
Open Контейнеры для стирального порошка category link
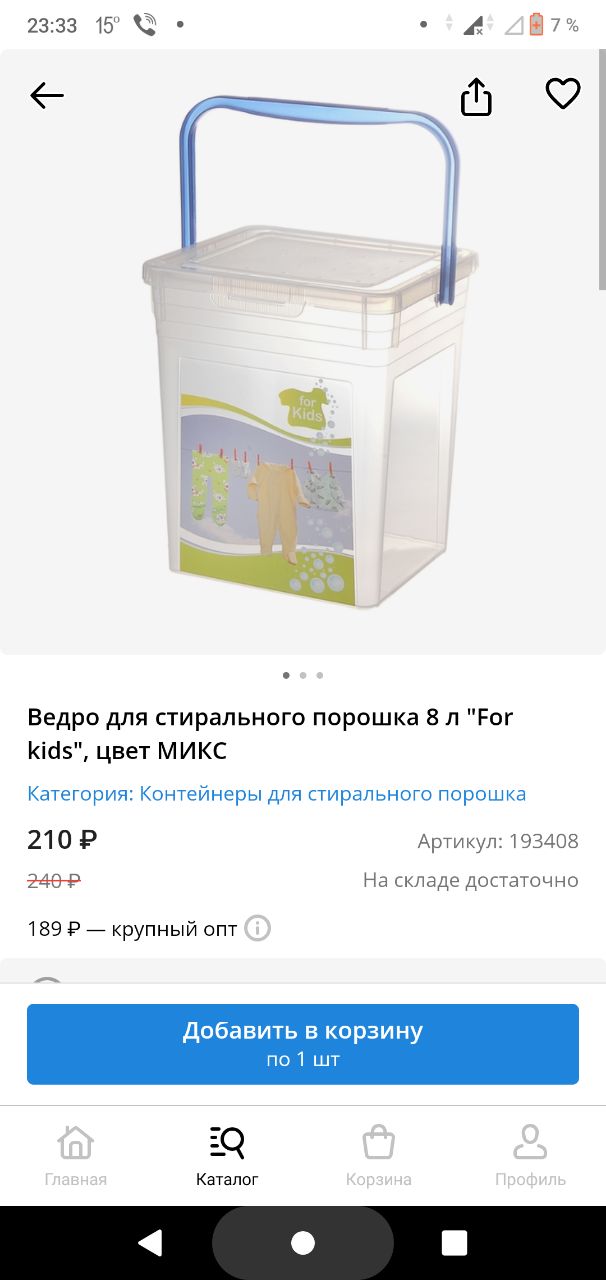coord(333,794)
